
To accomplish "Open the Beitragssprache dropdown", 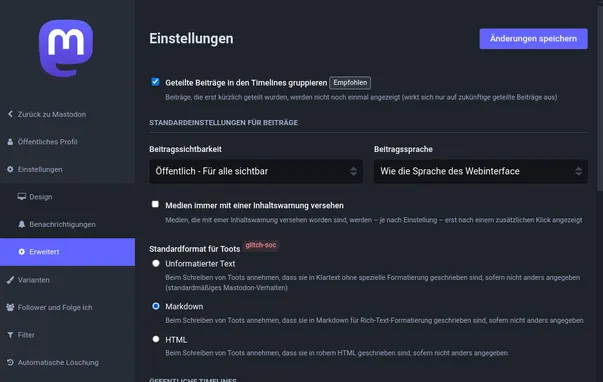I will 481,171.
